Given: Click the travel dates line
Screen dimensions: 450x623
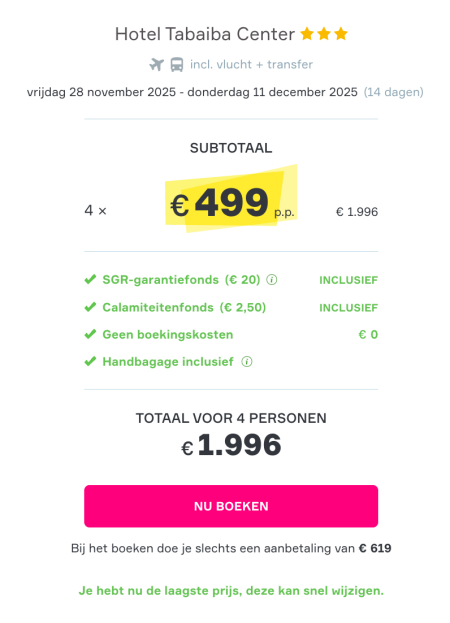Looking at the screenshot, I should click(192, 92).
